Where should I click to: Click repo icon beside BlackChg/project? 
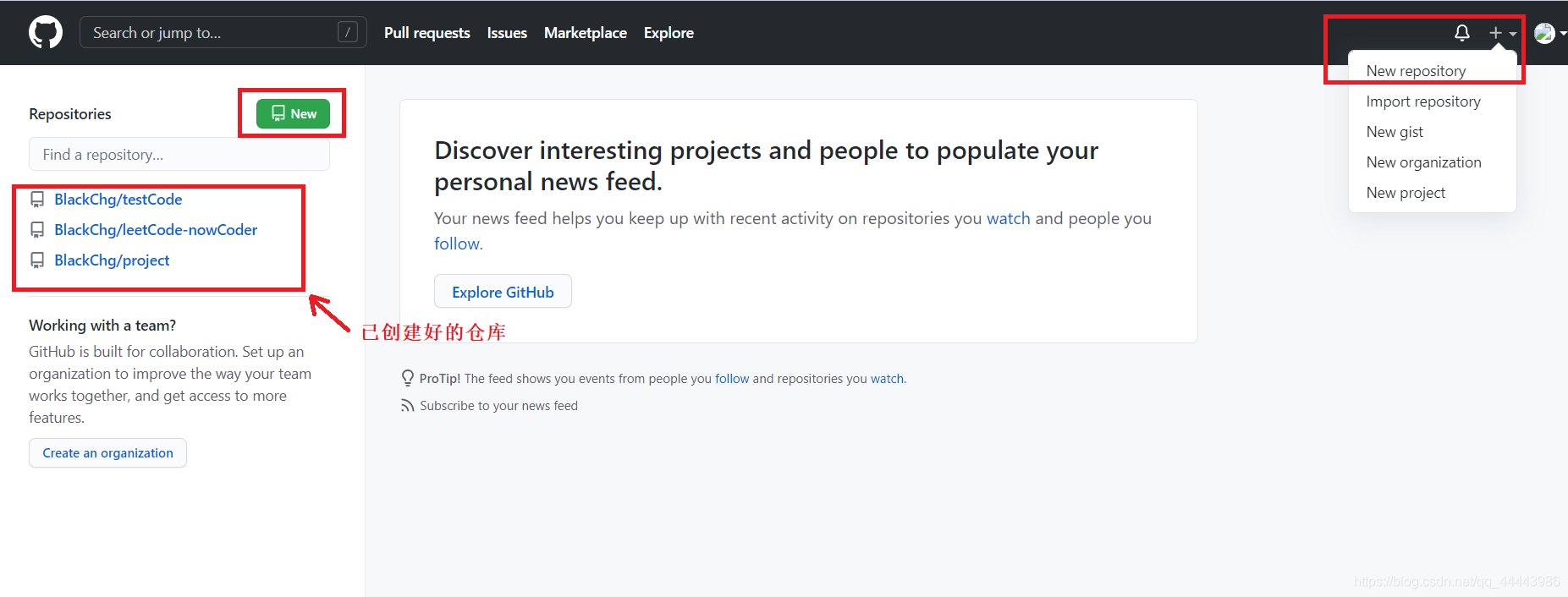(x=37, y=260)
